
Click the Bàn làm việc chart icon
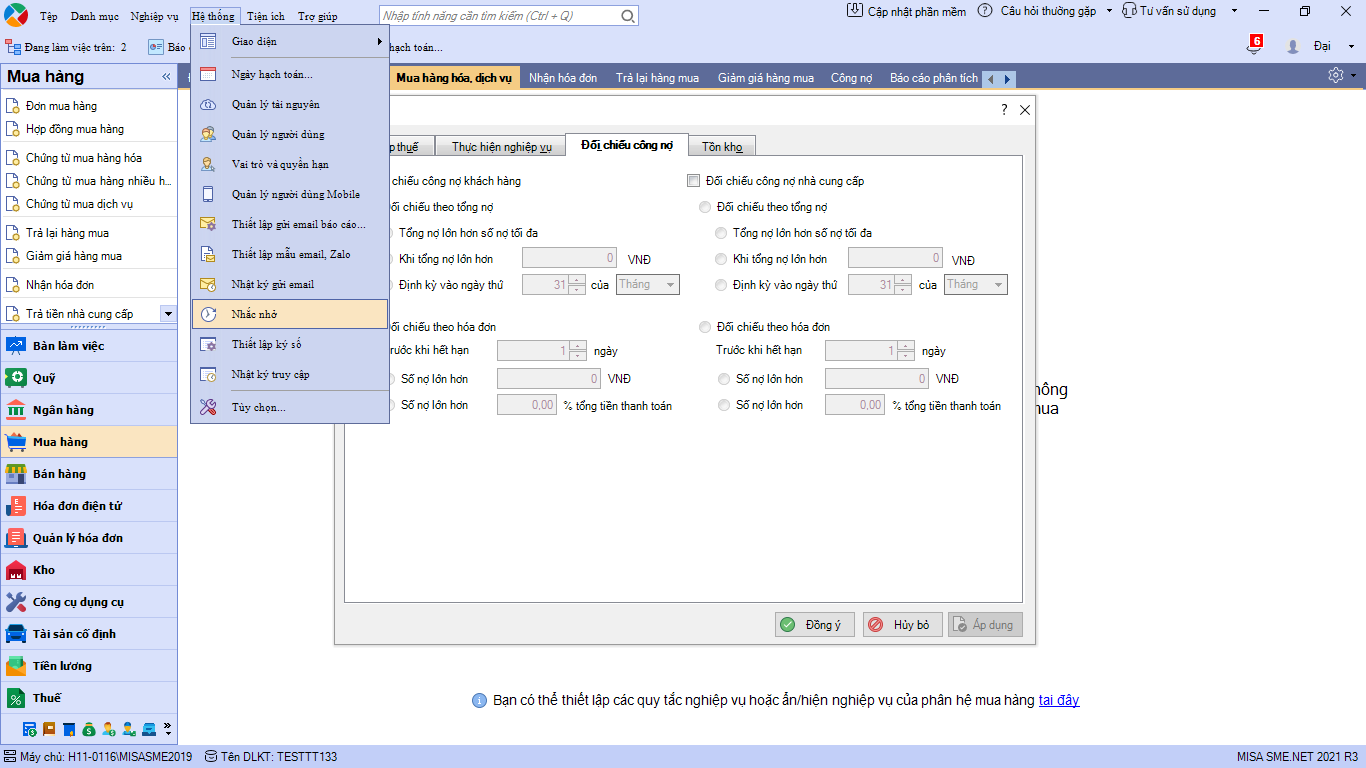(16, 346)
